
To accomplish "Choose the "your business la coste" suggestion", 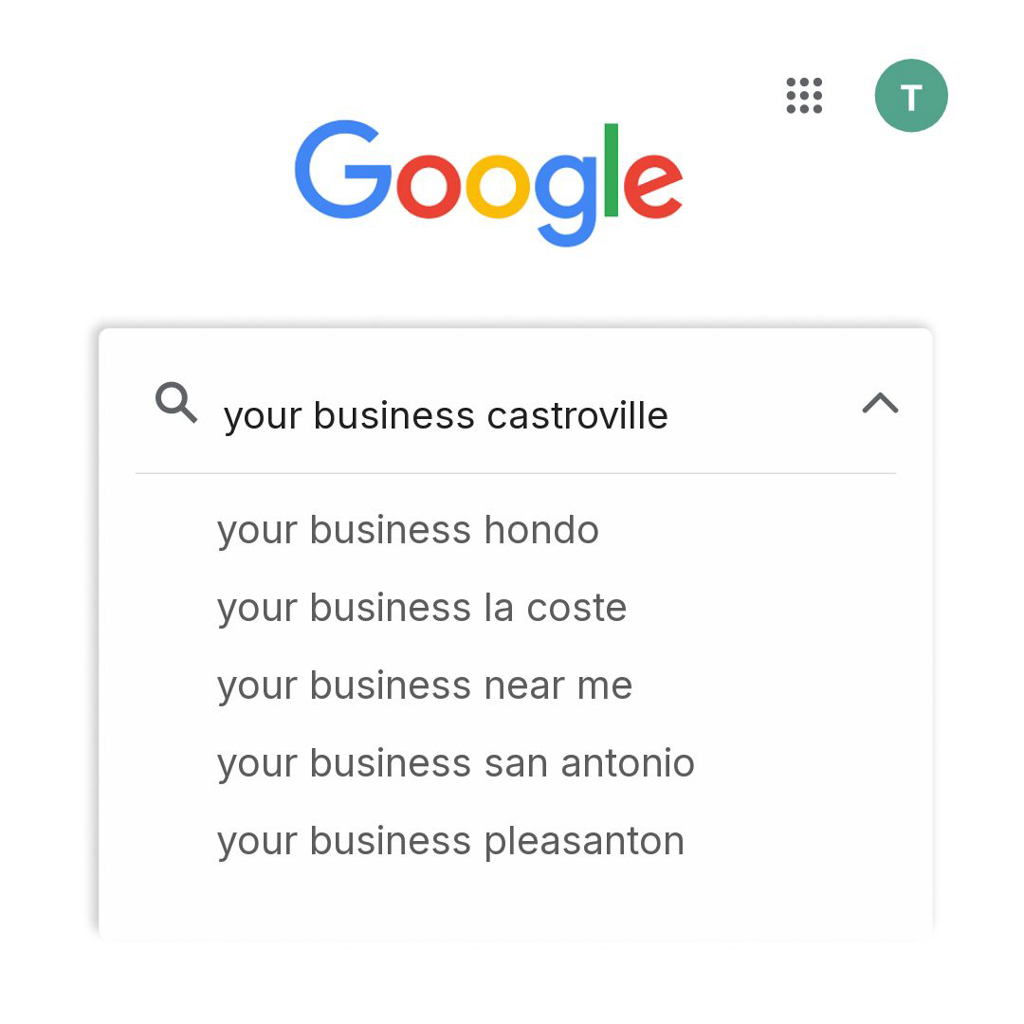I will point(422,608).
